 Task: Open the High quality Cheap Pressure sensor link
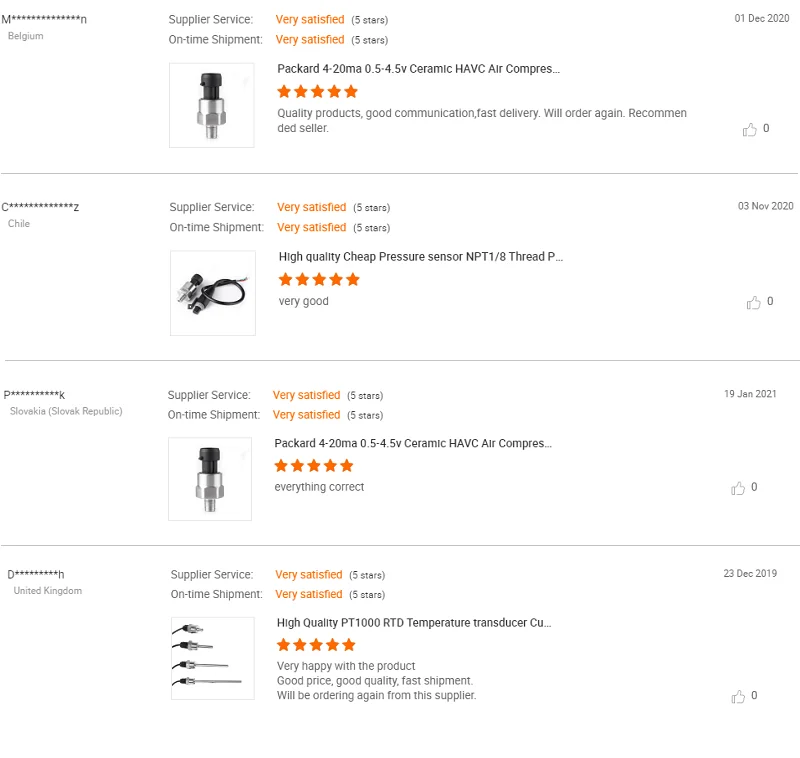click(x=420, y=257)
